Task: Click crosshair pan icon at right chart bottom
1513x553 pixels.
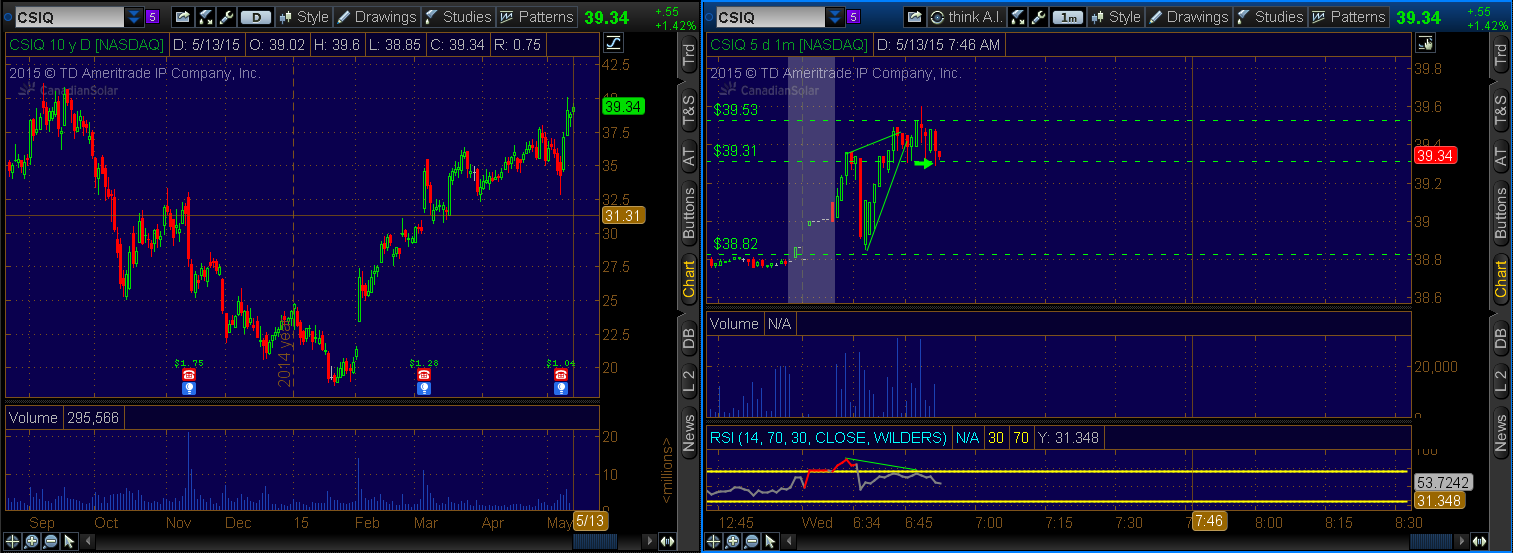Action: point(714,541)
